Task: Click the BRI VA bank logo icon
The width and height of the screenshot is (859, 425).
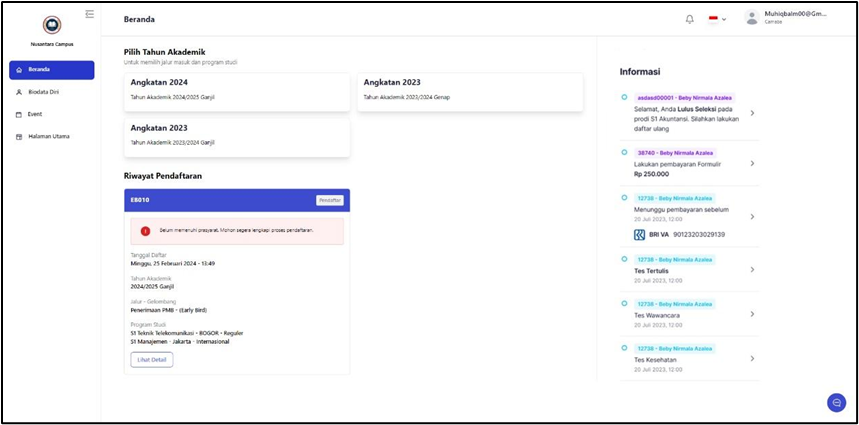Action: coord(639,235)
